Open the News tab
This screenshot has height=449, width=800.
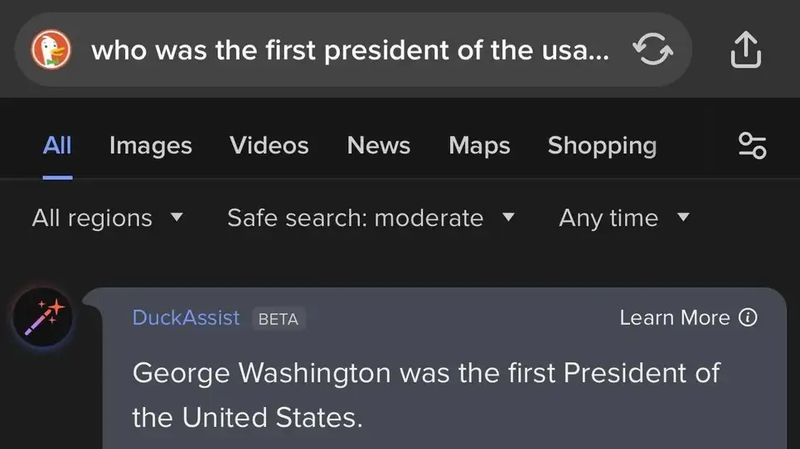tap(378, 145)
